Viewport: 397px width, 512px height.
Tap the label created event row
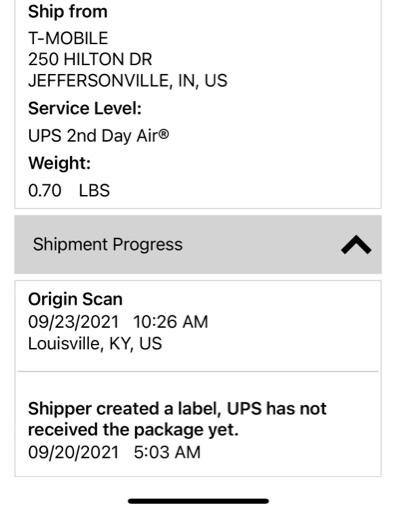pyautogui.click(x=198, y=424)
